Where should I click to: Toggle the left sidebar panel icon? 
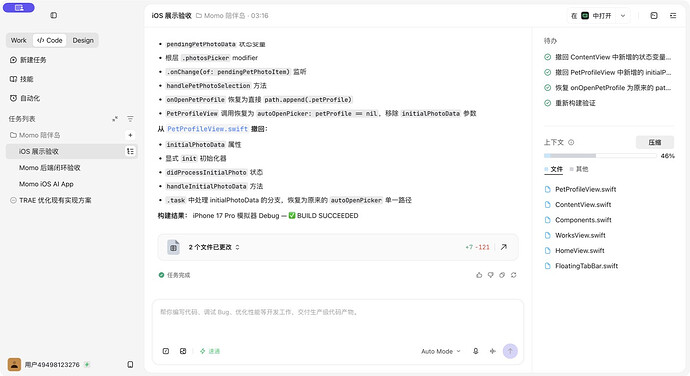click(x=54, y=15)
